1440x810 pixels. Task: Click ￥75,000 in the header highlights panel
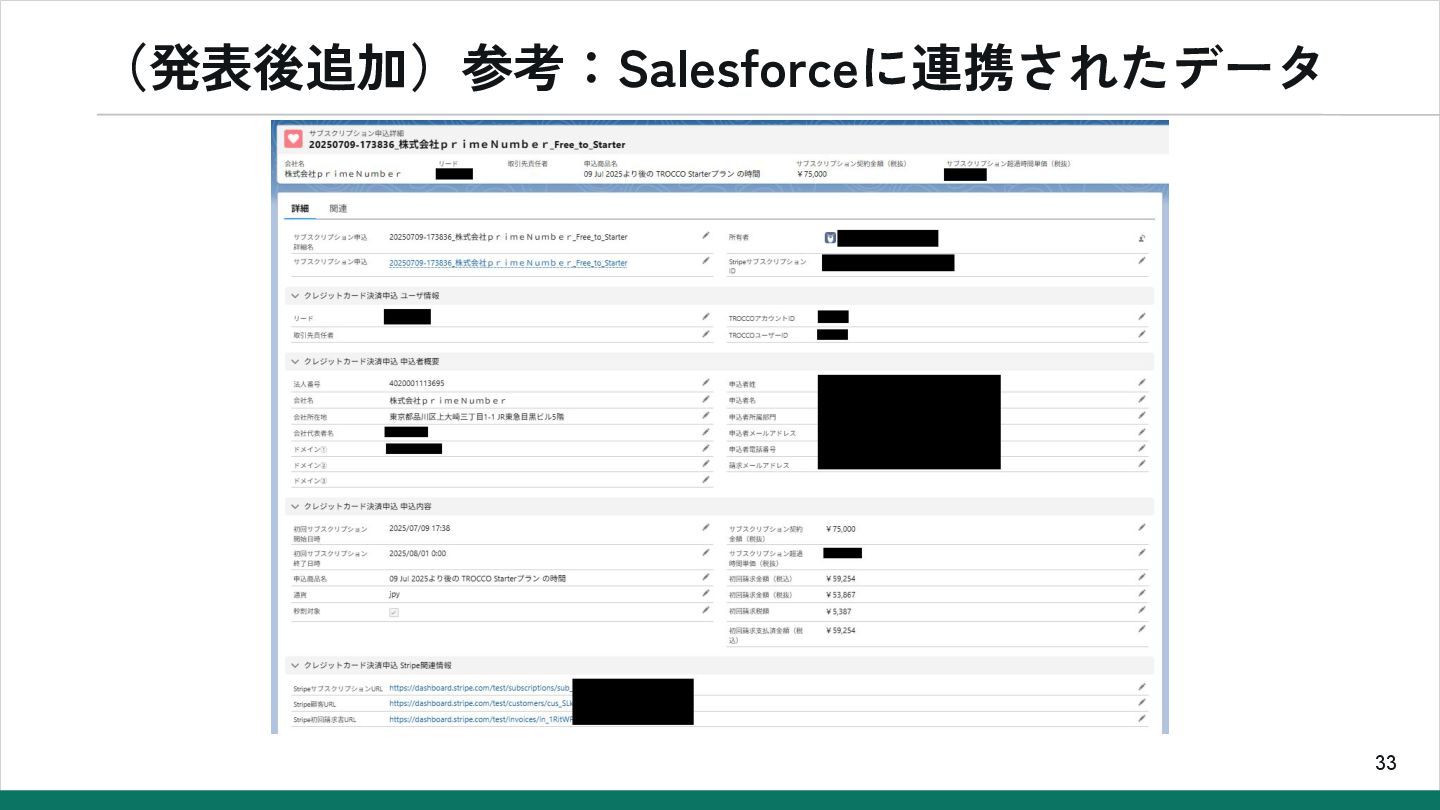pyautogui.click(x=813, y=173)
